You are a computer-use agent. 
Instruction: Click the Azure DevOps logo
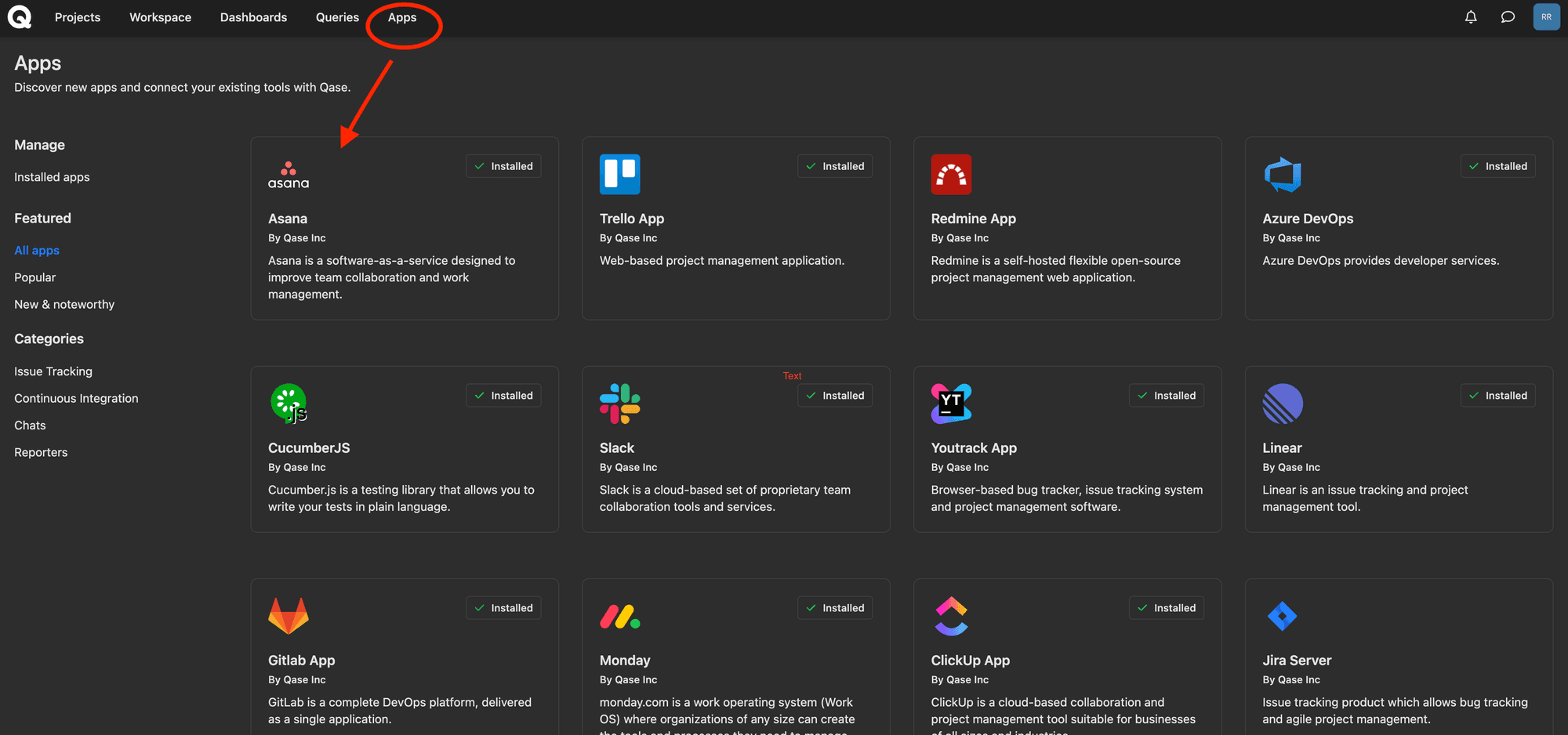[x=1283, y=174]
